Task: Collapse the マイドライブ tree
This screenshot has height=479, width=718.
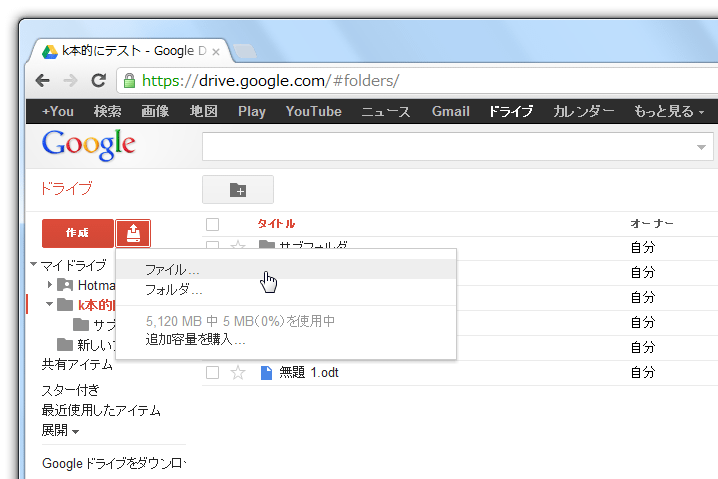Action: point(33,264)
